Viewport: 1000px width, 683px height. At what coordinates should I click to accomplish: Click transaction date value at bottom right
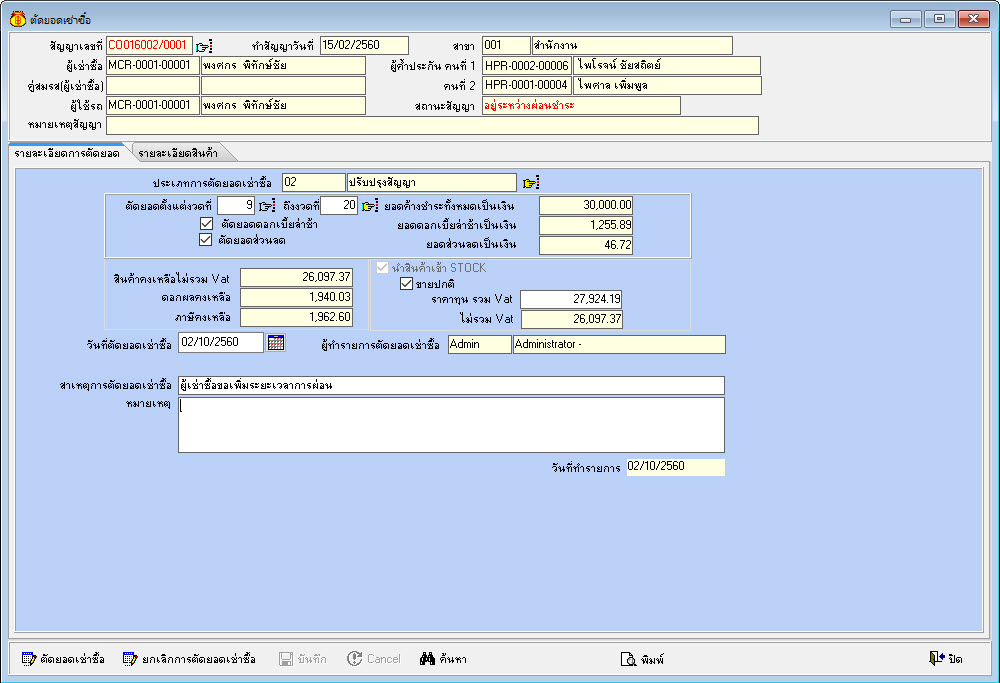click(675, 467)
